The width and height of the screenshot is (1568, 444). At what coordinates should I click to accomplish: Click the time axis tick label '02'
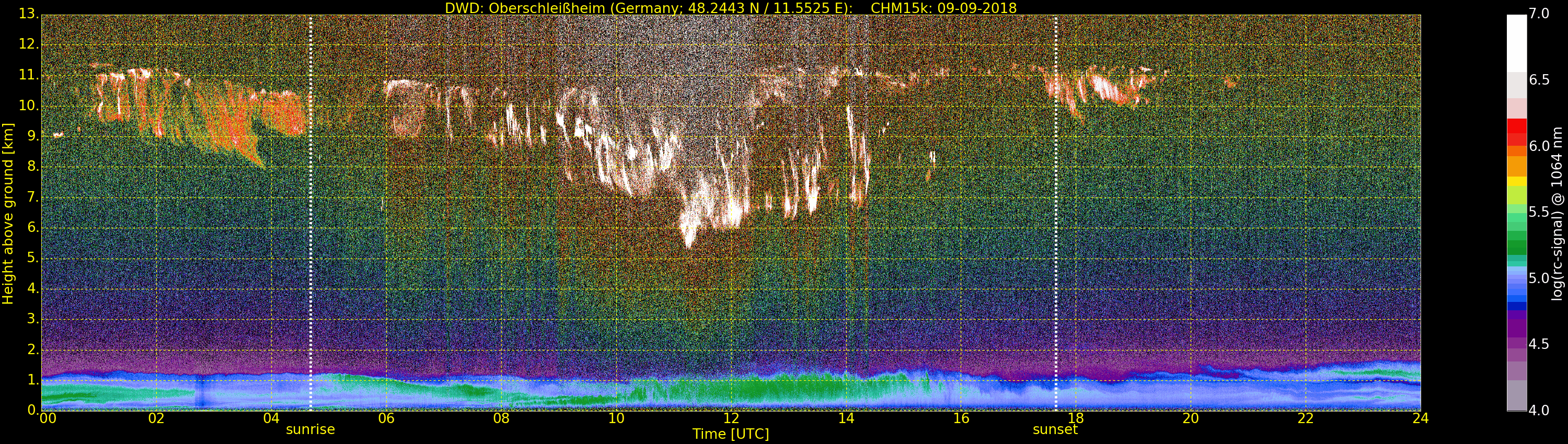point(156,418)
